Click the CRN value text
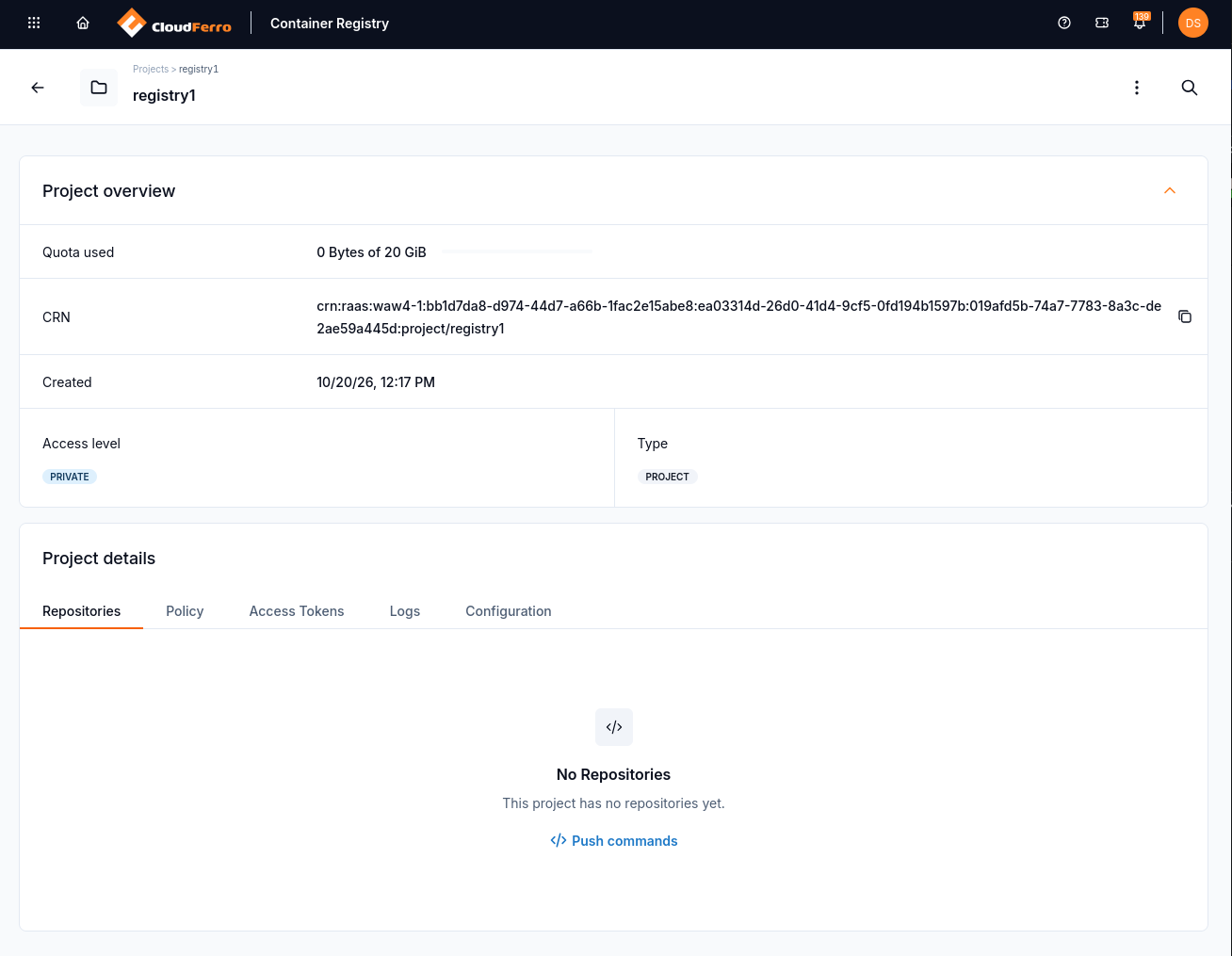This screenshot has height=956, width=1232. click(739, 317)
